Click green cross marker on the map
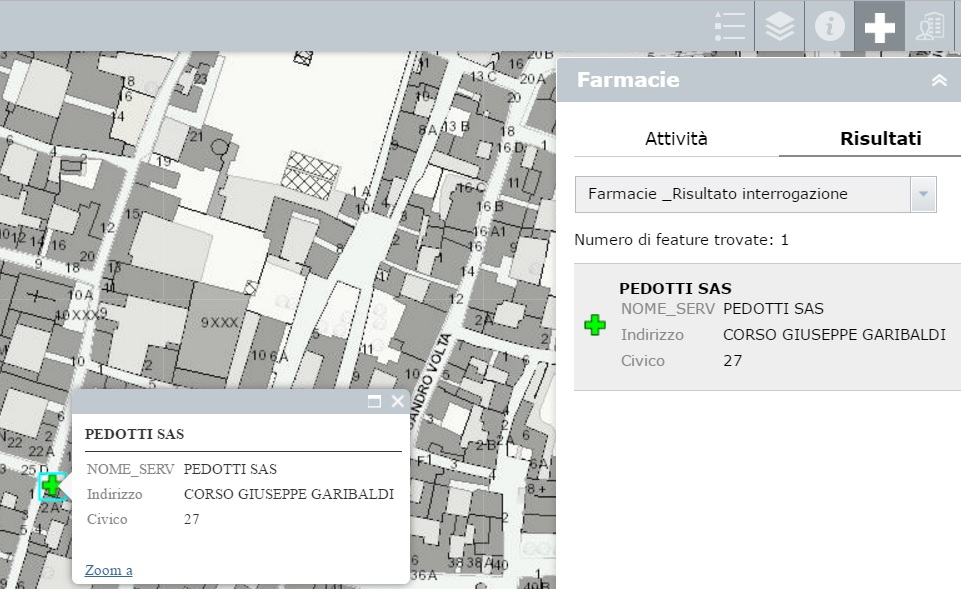961x589 pixels. point(52,487)
